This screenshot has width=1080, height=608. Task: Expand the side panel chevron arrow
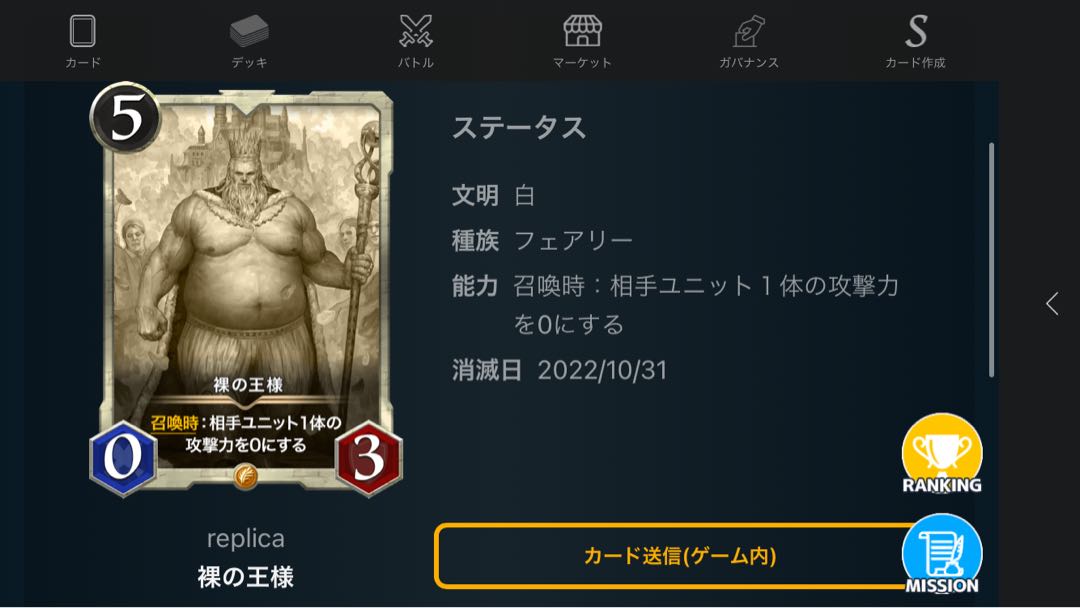(x=1052, y=304)
